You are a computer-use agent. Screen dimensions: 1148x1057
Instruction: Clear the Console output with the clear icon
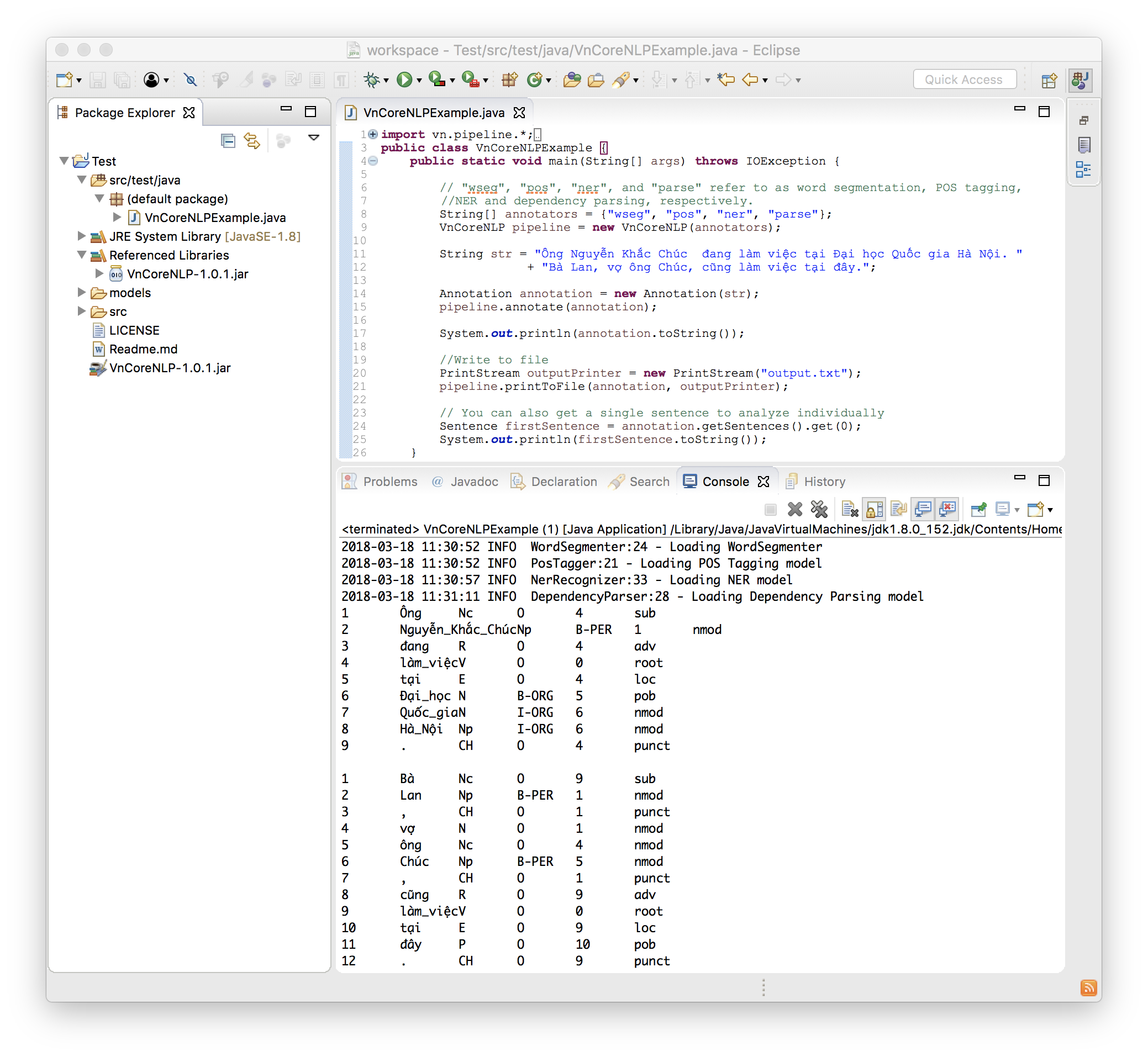[x=849, y=509]
